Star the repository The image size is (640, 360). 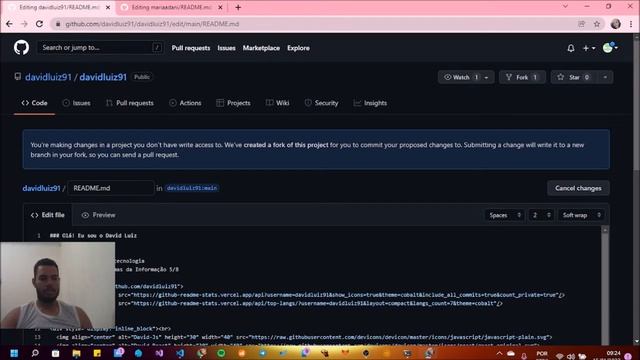tap(573, 77)
